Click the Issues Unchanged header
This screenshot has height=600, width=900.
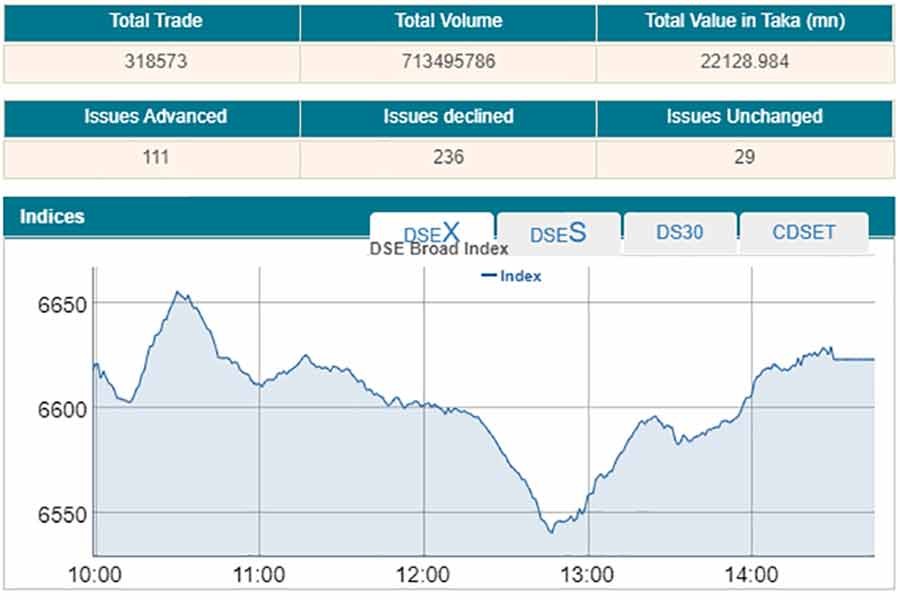pyautogui.click(x=745, y=116)
